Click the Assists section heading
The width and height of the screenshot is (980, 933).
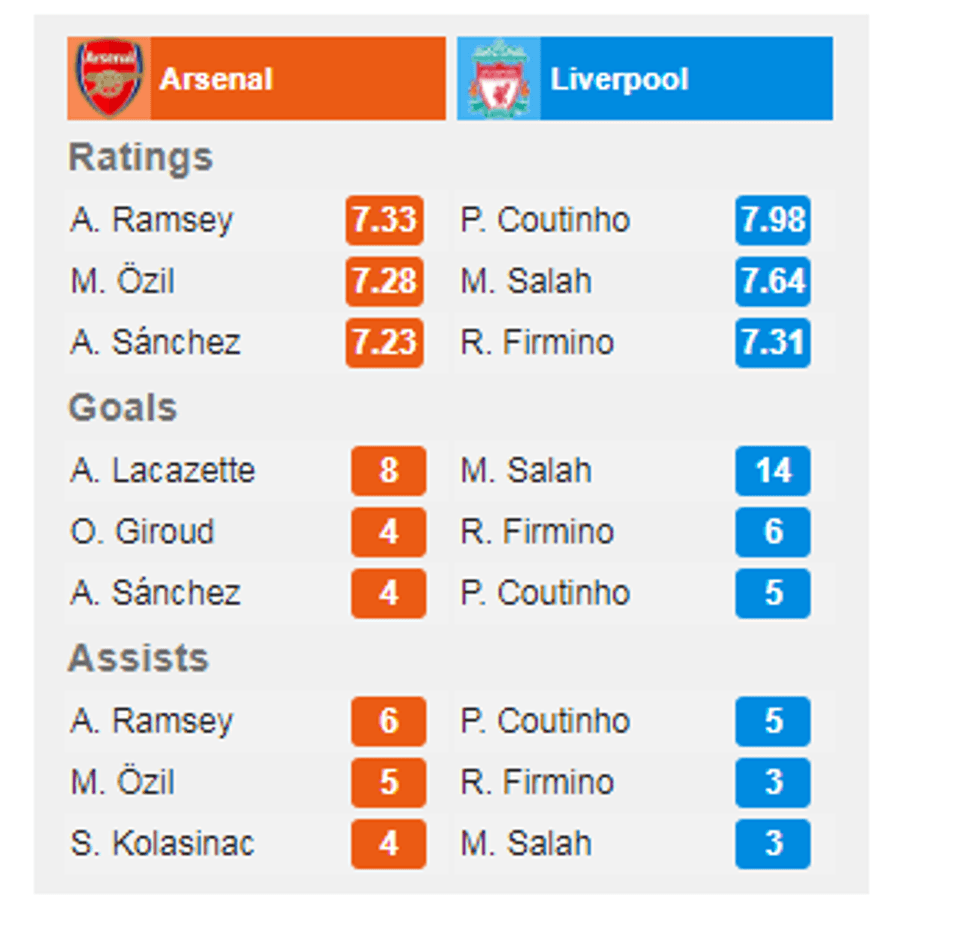point(138,658)
